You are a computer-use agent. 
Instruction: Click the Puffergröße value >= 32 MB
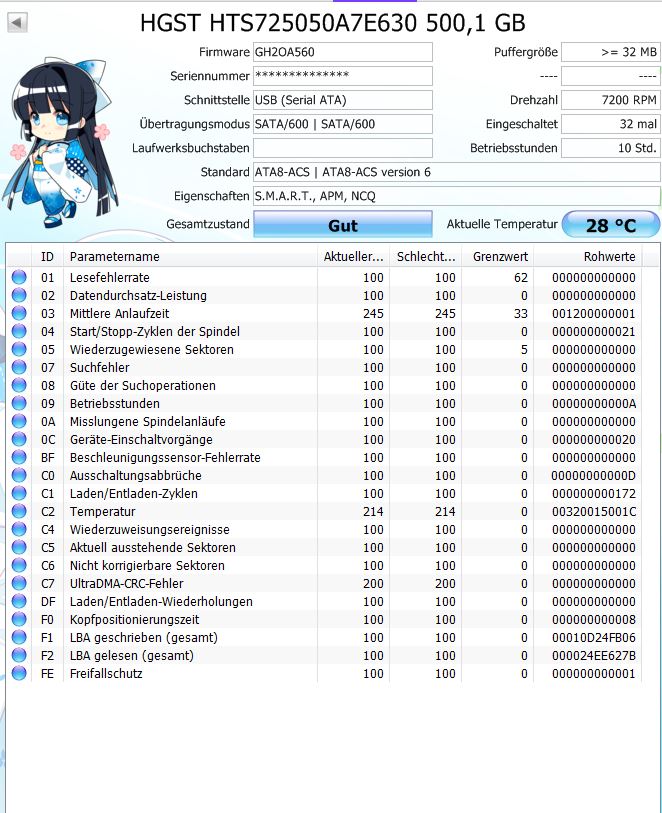[611, 52]
